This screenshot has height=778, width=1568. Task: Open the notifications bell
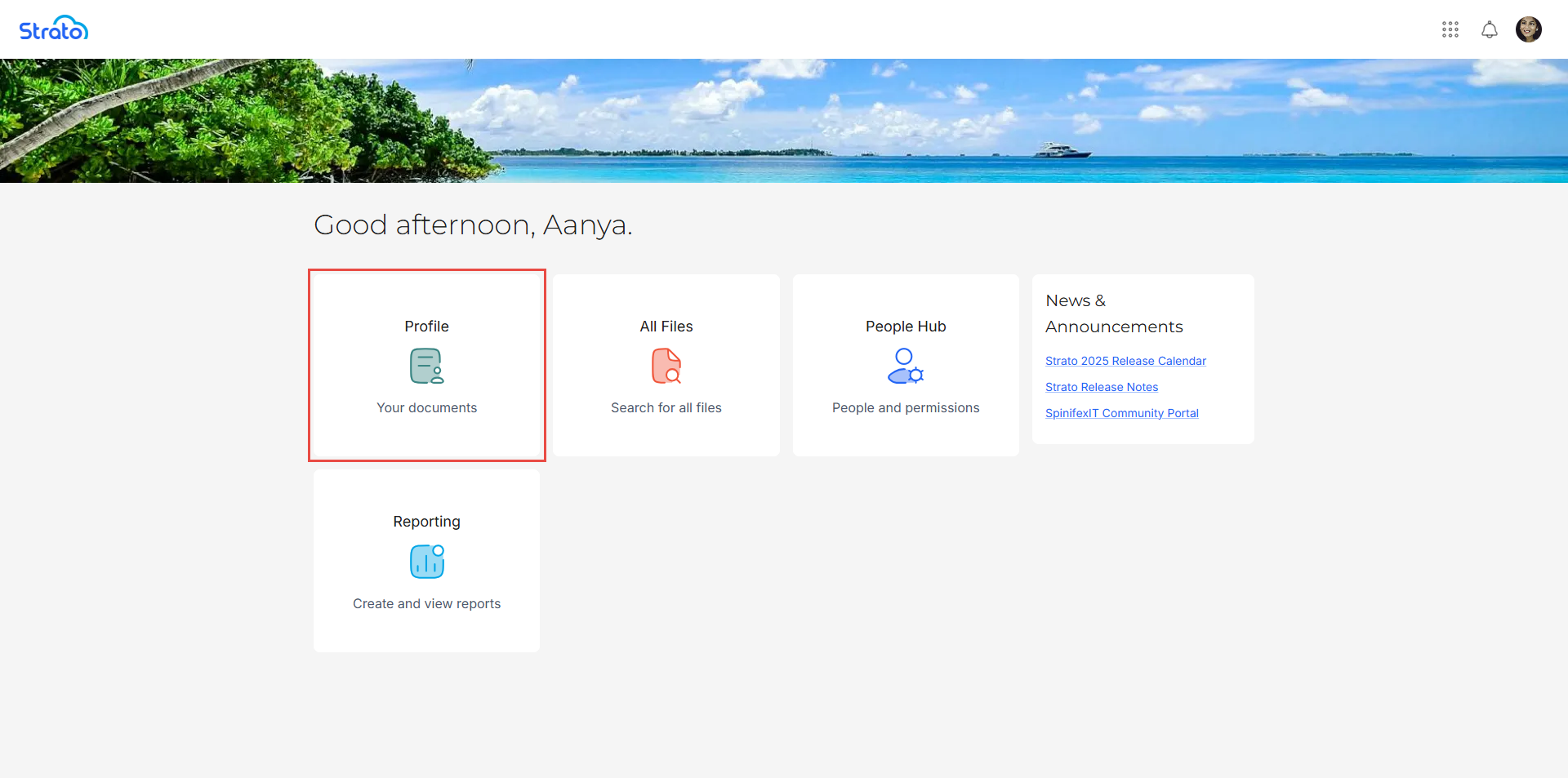pyautogui.click(x=1489, y=30)
